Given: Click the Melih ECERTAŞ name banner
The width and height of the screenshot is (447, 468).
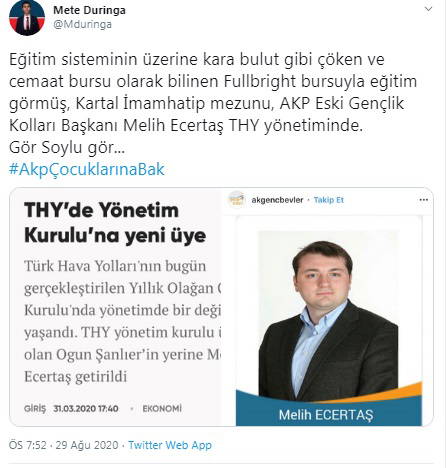Looking at the screenshot, I should 329,413.
